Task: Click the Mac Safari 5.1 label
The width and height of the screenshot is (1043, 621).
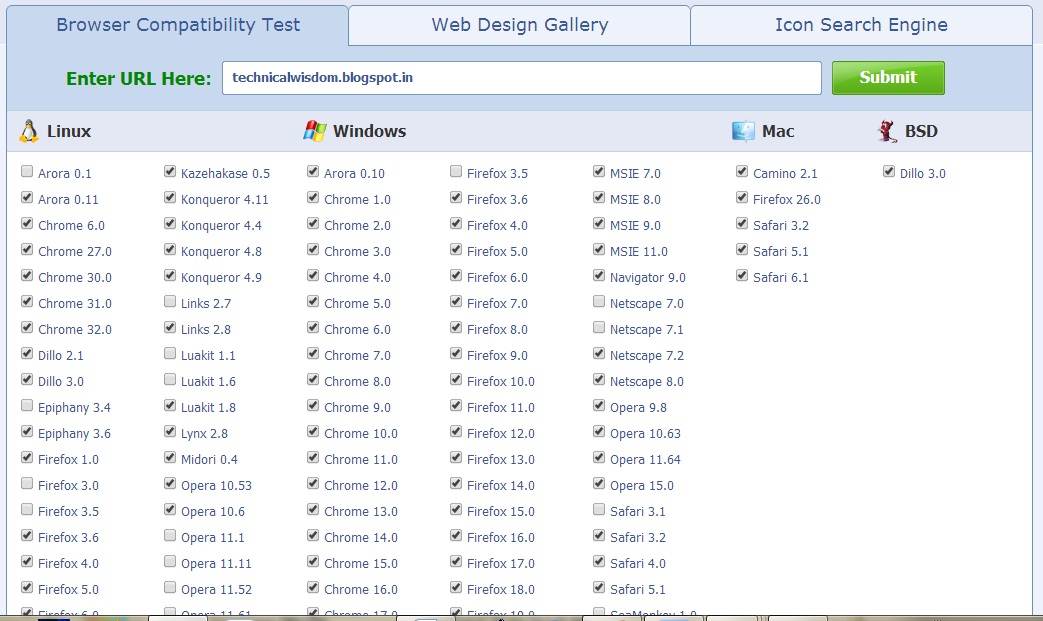Action: click(x=780, y=251)
